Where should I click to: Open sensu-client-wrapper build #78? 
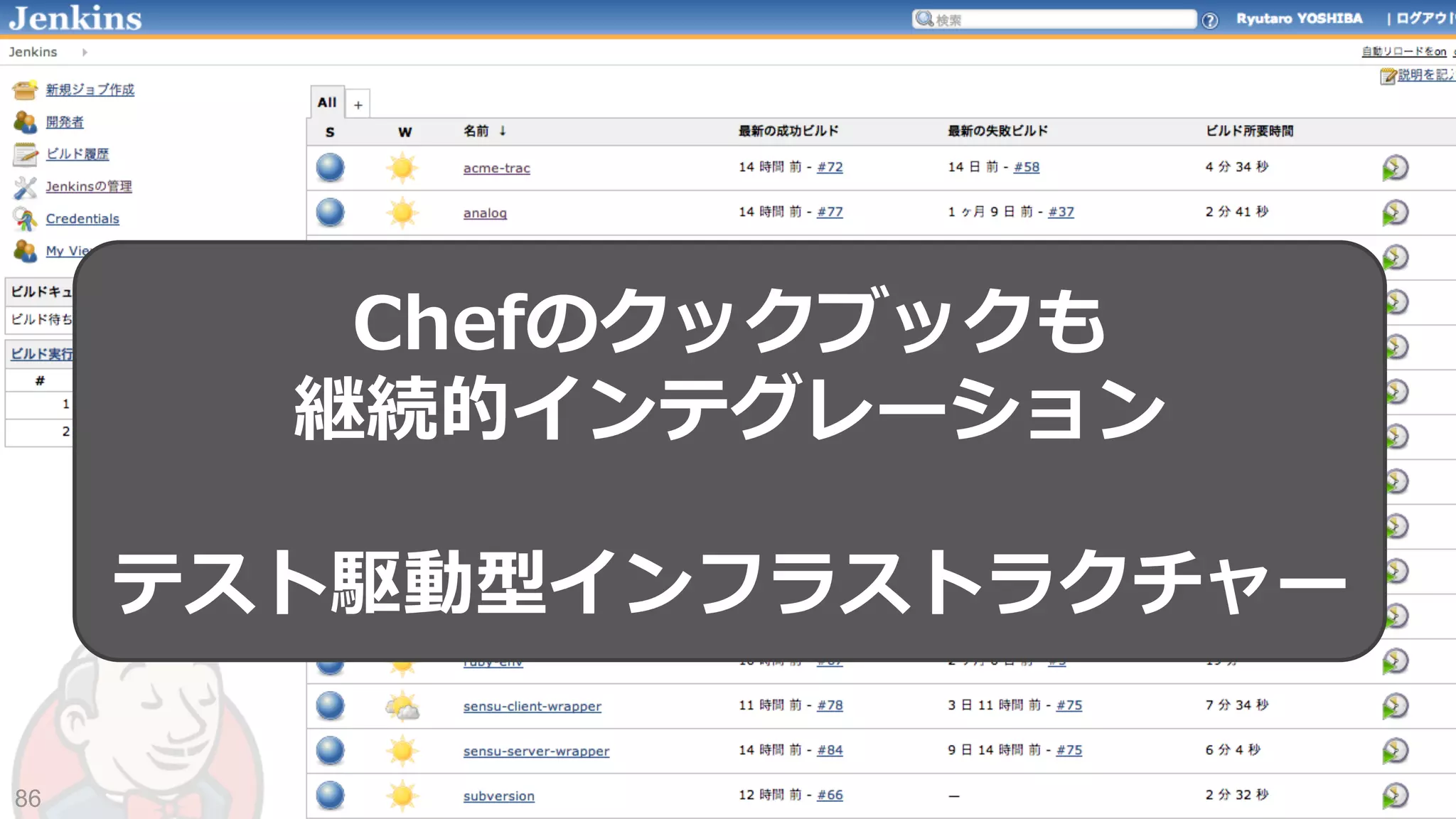pos(830,705)
